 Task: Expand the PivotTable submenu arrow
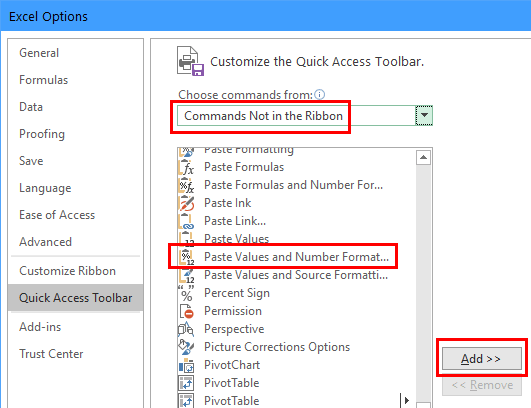point(407,401)
